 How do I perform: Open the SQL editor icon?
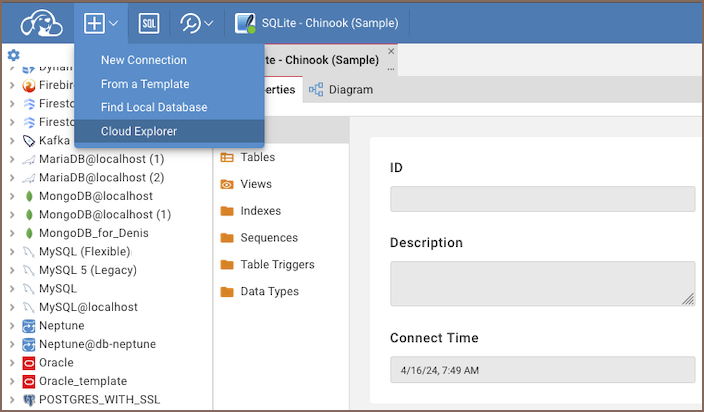point(148,23)
